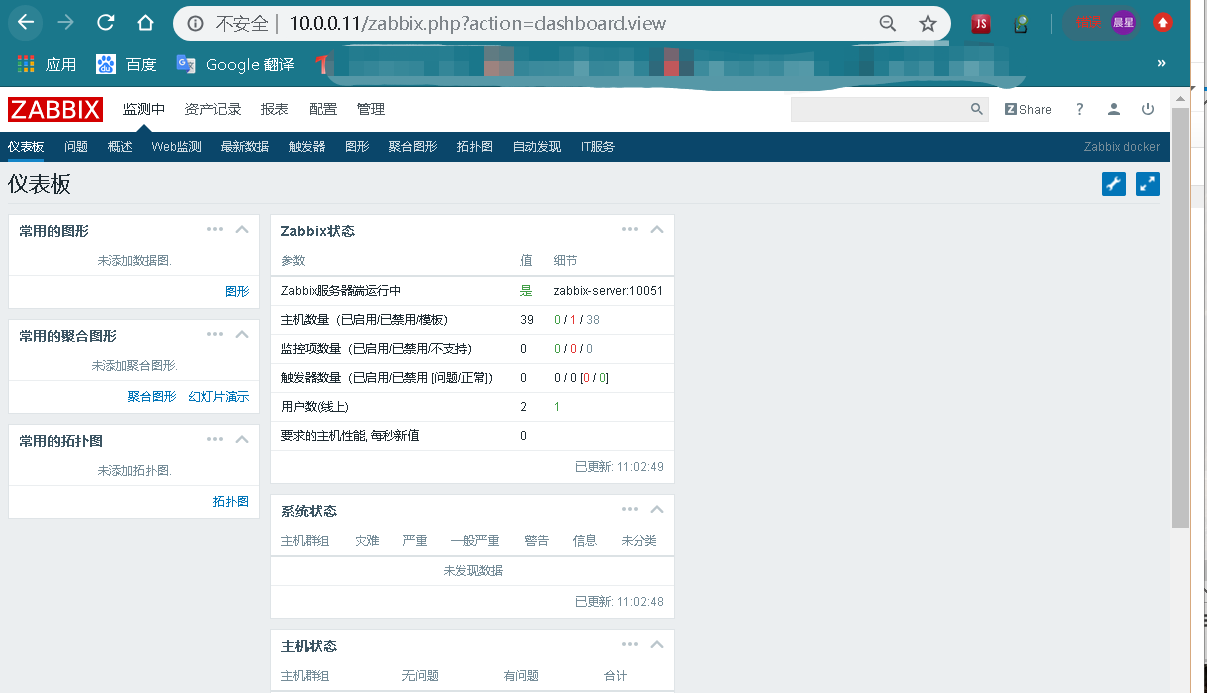The image size is (1207, 693).
Task: Select the 仪表板 submenu tab
Action: click(x=26, y=147)
